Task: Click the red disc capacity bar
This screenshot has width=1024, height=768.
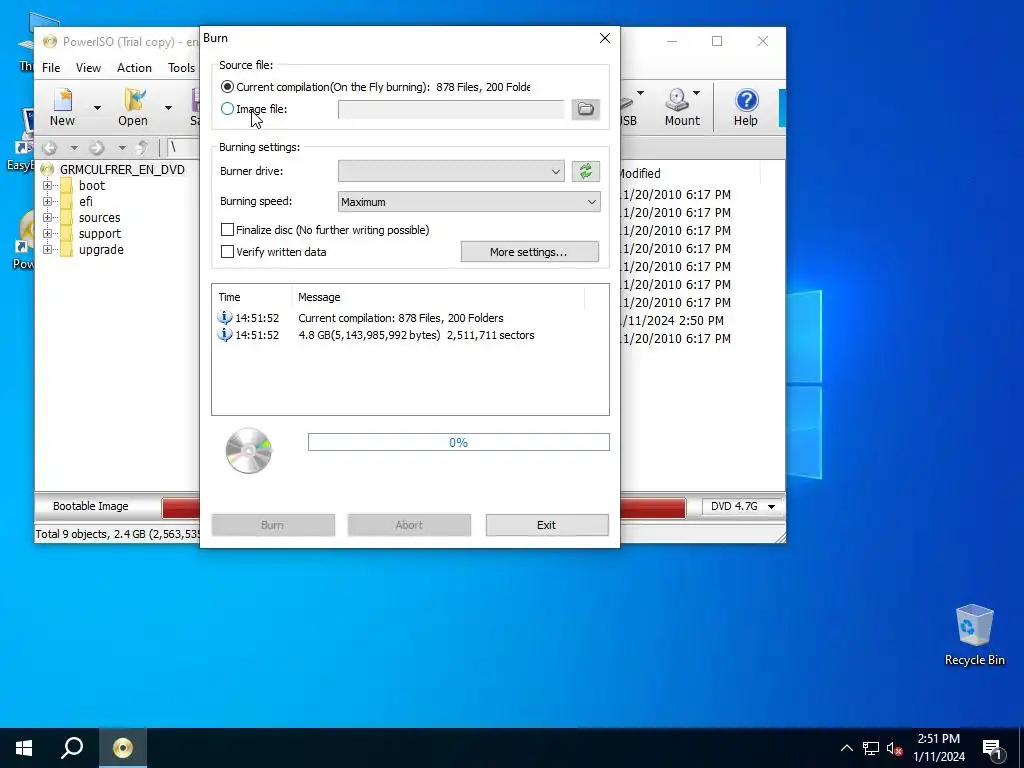Action: point(652,507)
